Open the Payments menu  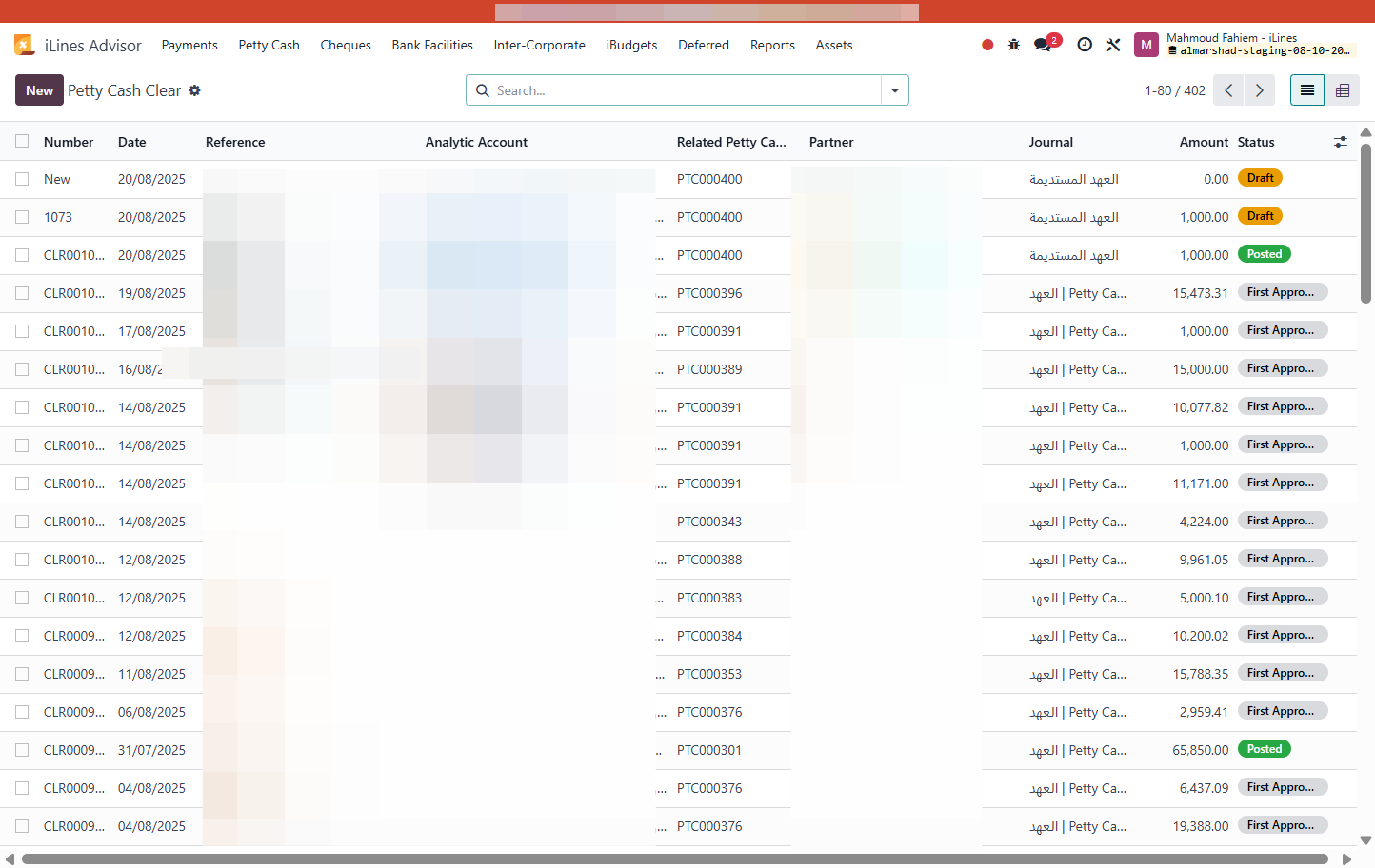pyautogui.click(x=189, y=45)
